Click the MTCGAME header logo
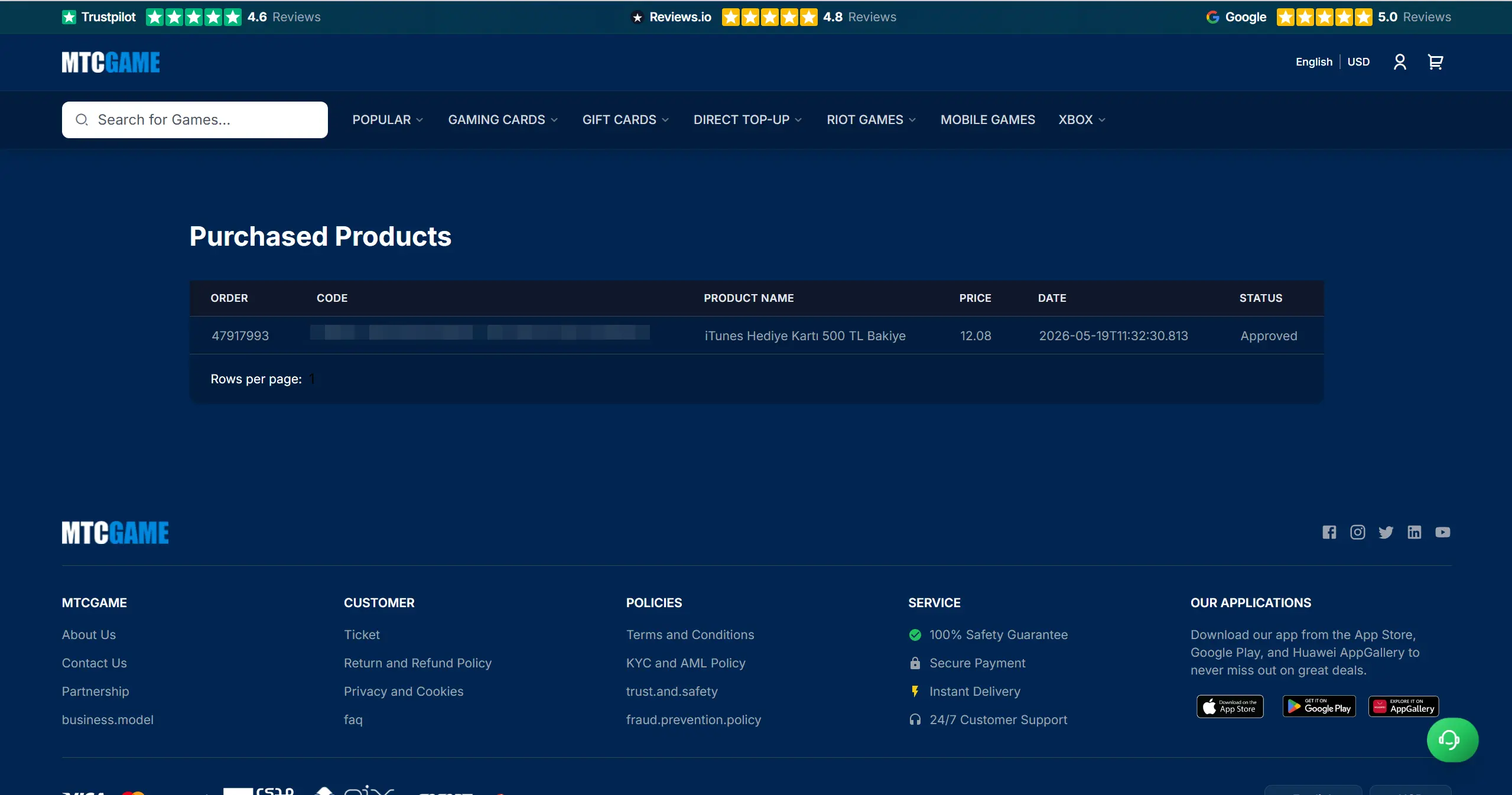This screenshot has height=795, width=1512. point(111,62)
